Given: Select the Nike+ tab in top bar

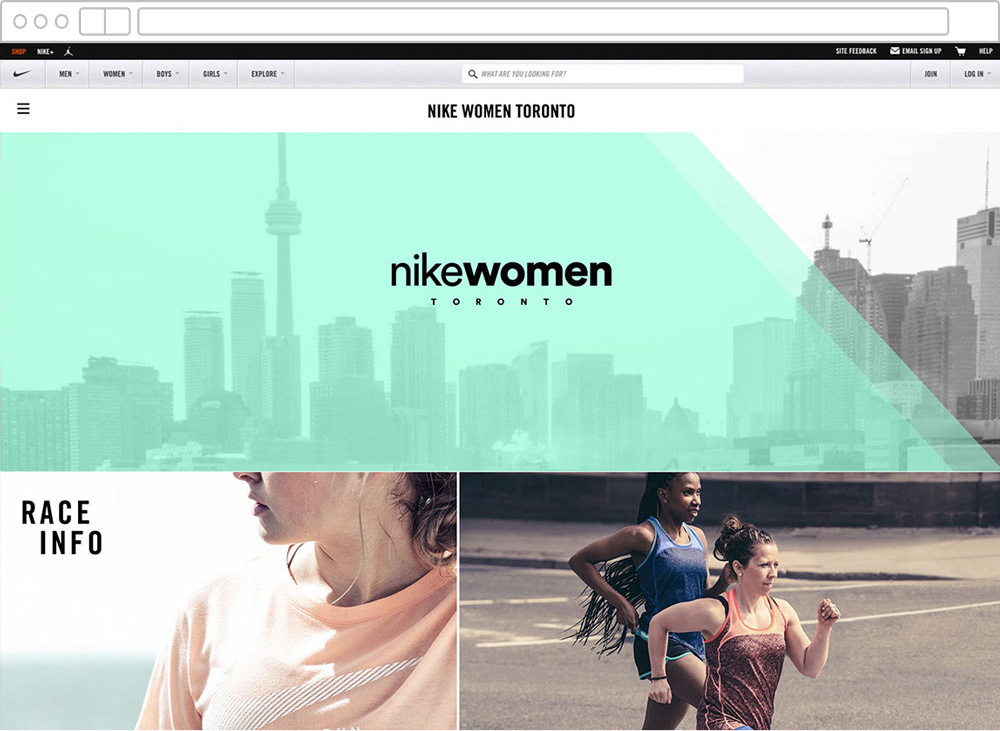Looking at the screenshot, I should (45, 51).
